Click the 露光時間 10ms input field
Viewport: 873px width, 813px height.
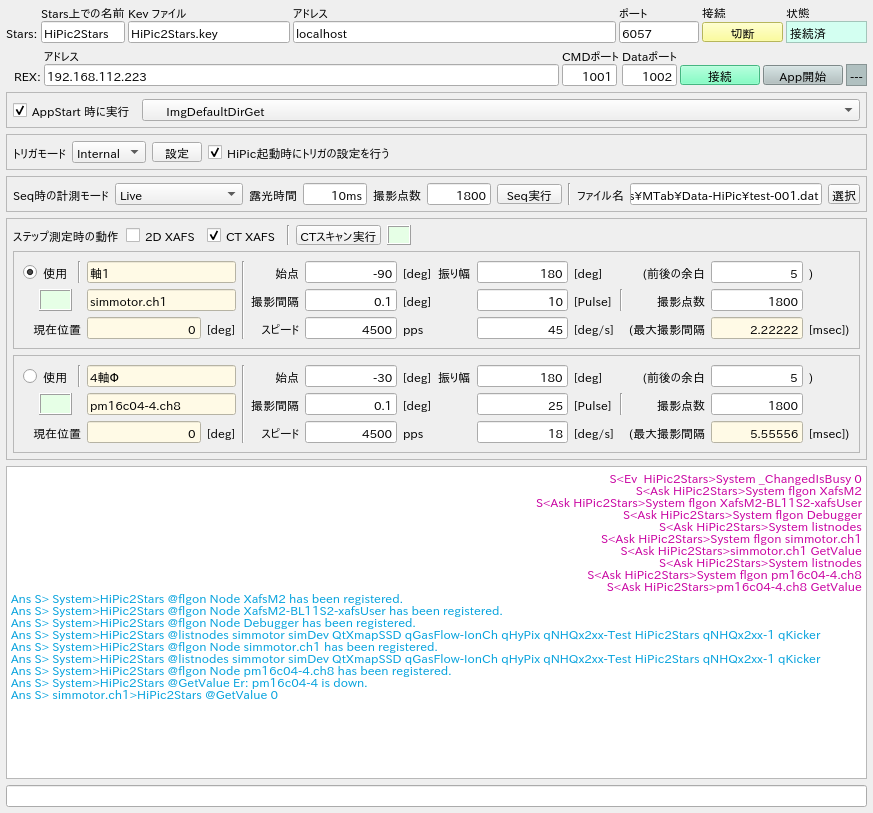click(x=335, y=195)
